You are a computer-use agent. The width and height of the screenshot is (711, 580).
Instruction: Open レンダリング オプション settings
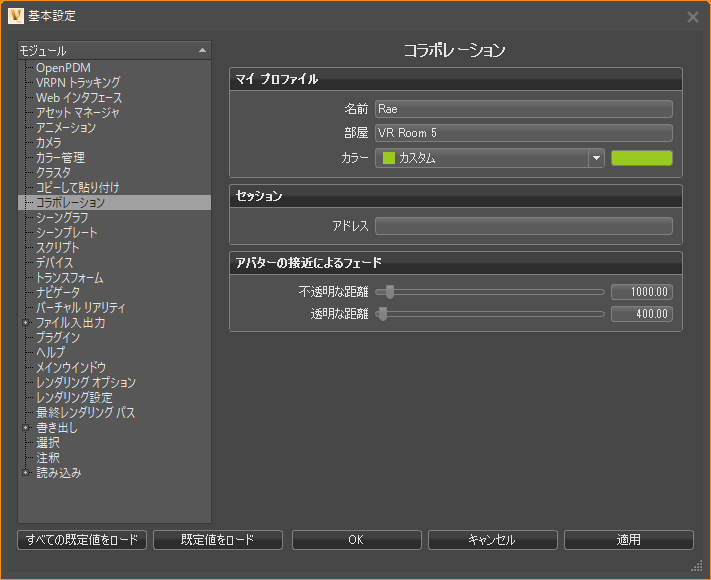coord(86,382)
